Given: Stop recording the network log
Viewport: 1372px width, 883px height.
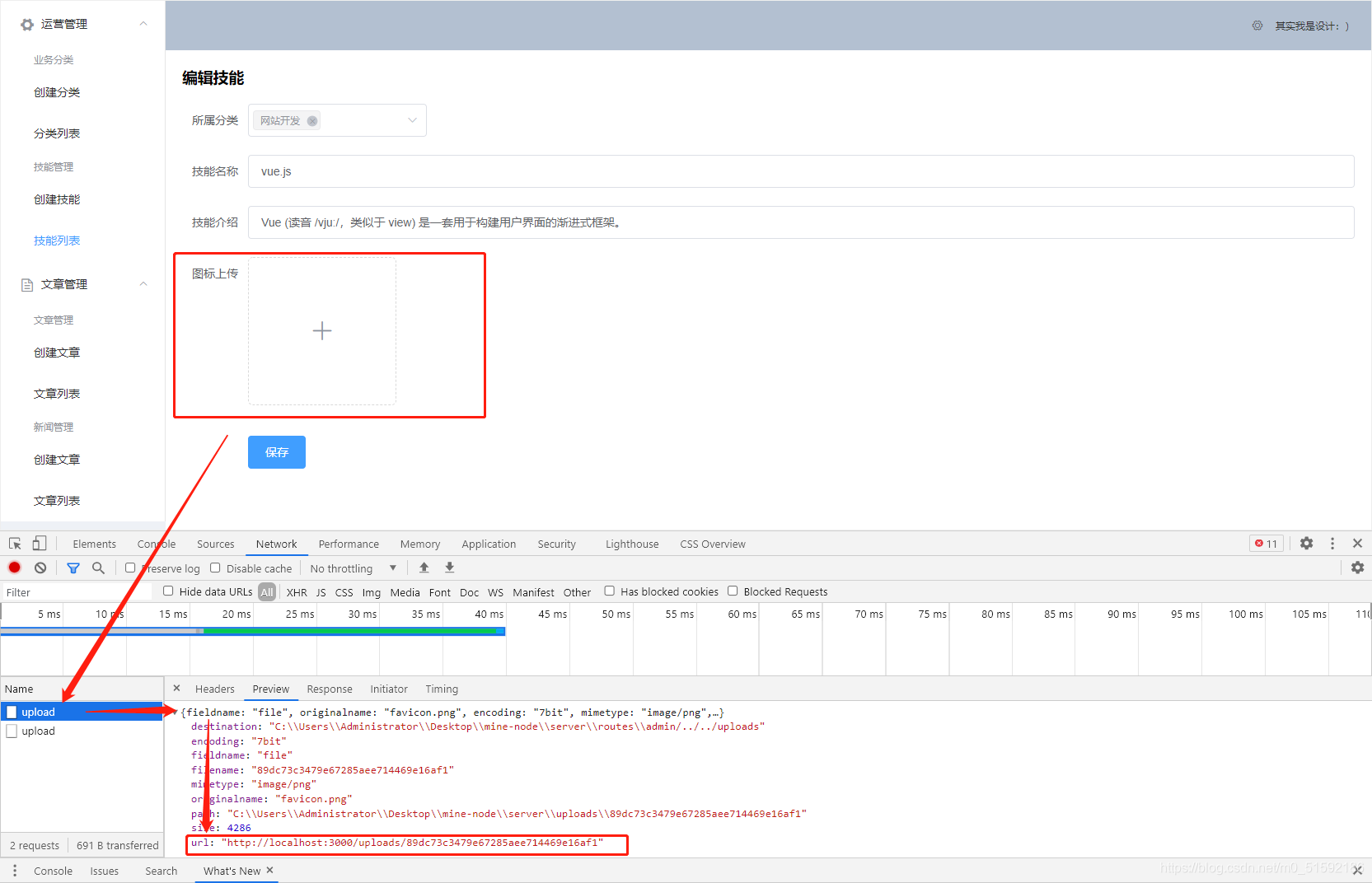Looking at the screenshot, I should pyautogui.click(x=15, y=568).
